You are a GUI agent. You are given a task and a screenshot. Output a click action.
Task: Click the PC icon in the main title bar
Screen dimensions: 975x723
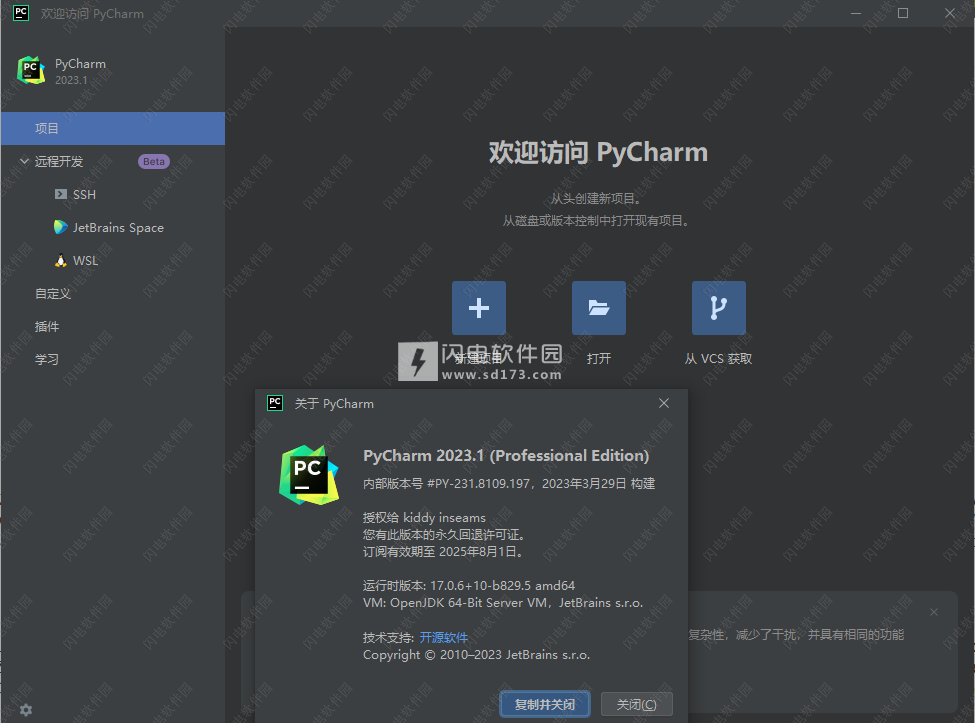pos(21,13)
